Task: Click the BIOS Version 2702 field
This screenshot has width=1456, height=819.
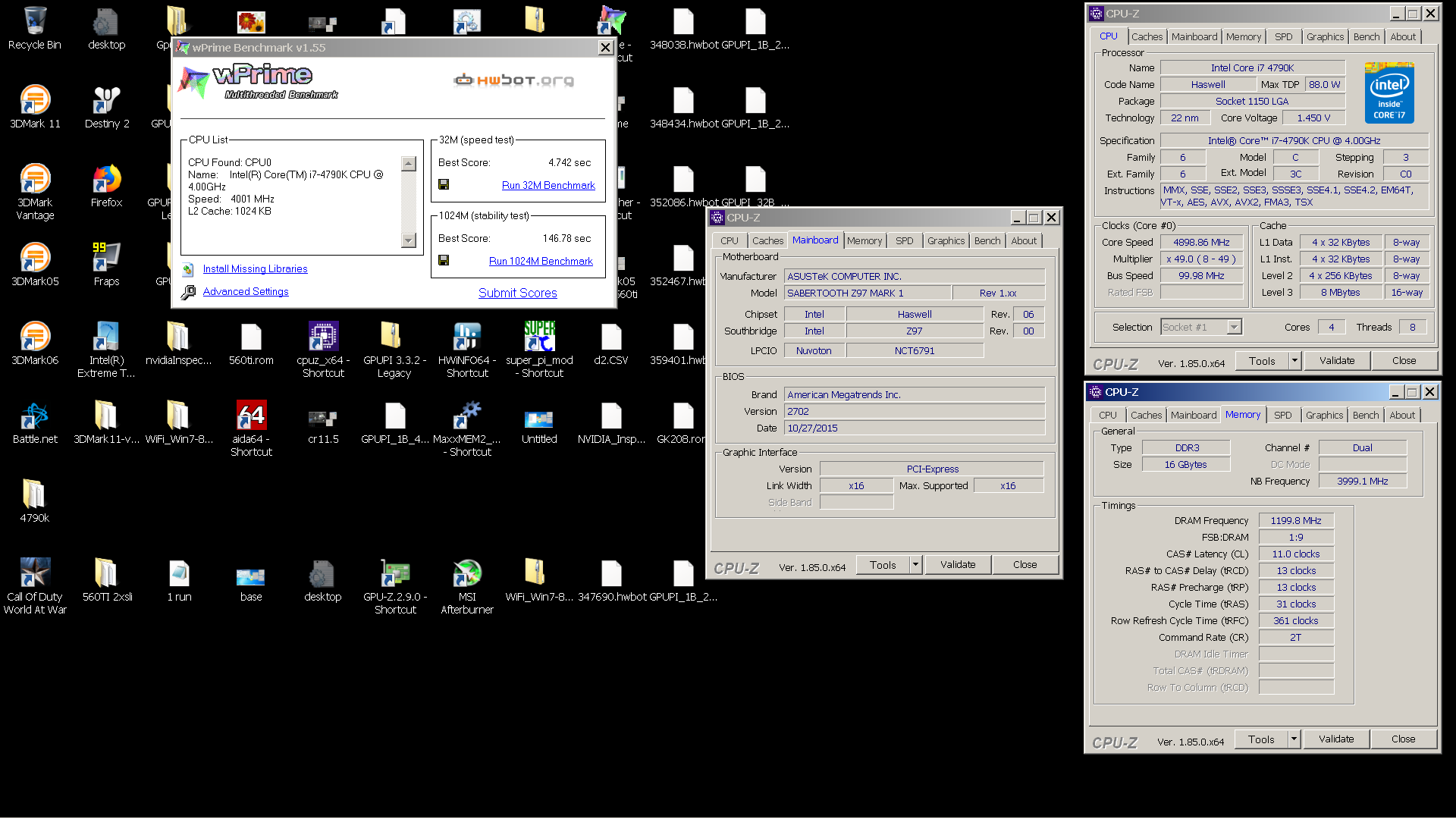Action: coord(915,411)
